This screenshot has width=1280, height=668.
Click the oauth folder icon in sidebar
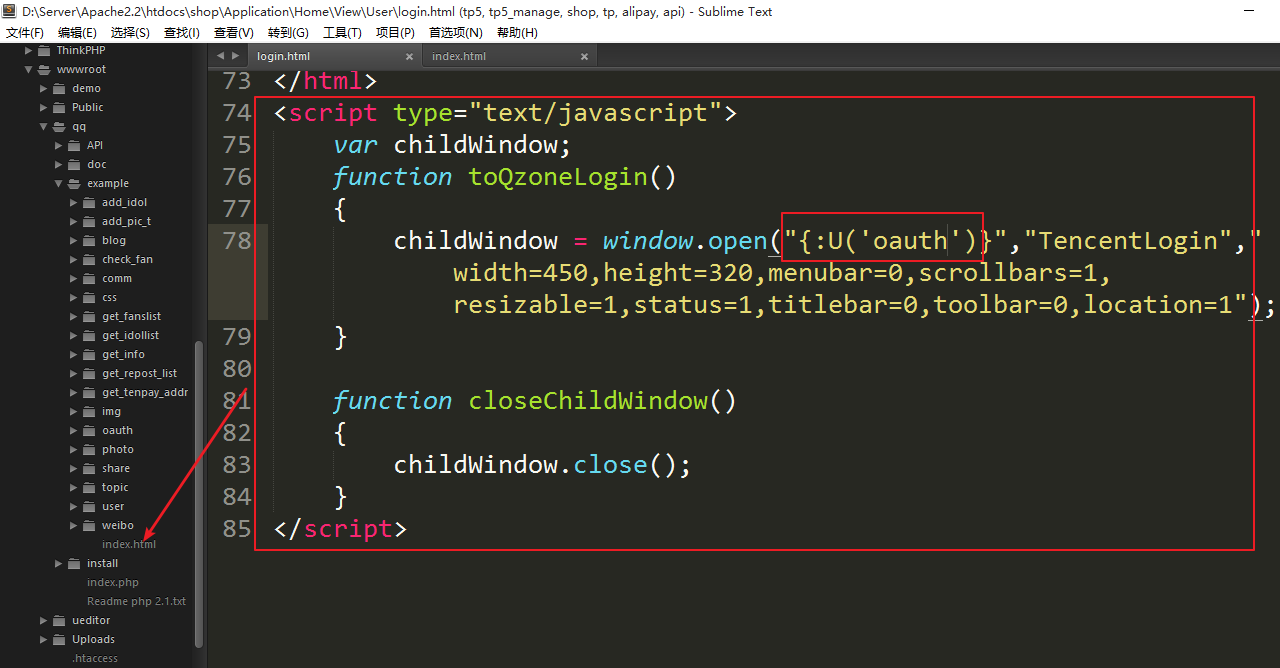coord(90,430)
